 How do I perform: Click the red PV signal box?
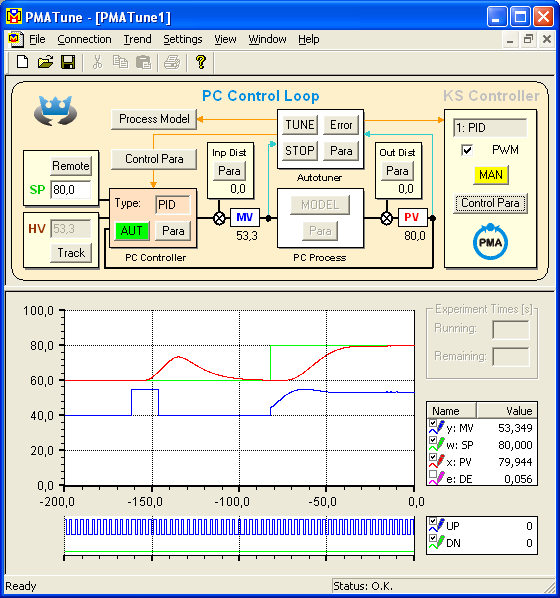coord(412,217)
